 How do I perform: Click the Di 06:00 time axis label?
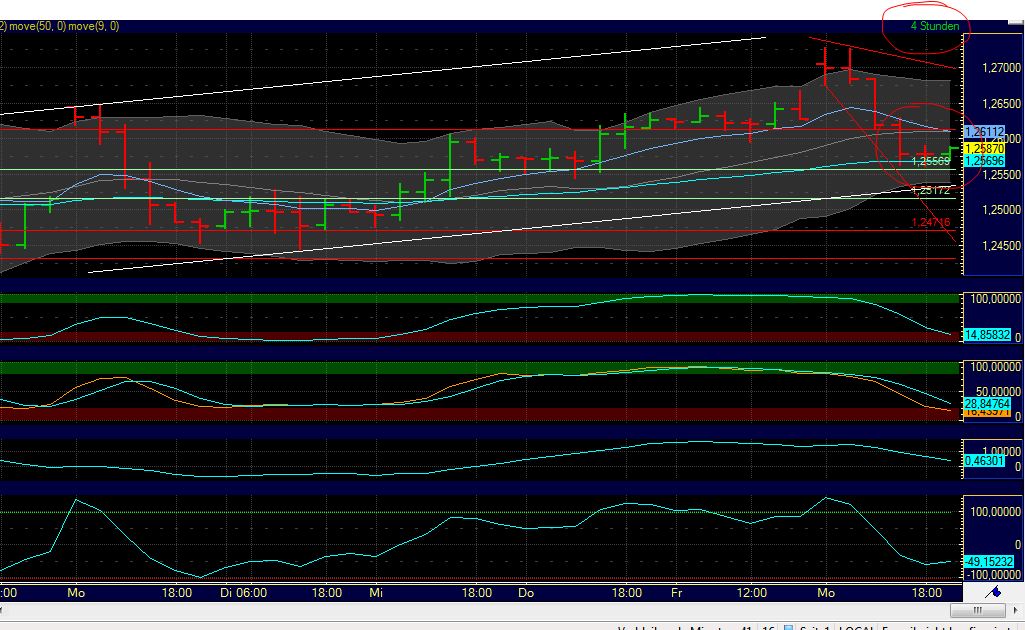[x=246, y=592]
